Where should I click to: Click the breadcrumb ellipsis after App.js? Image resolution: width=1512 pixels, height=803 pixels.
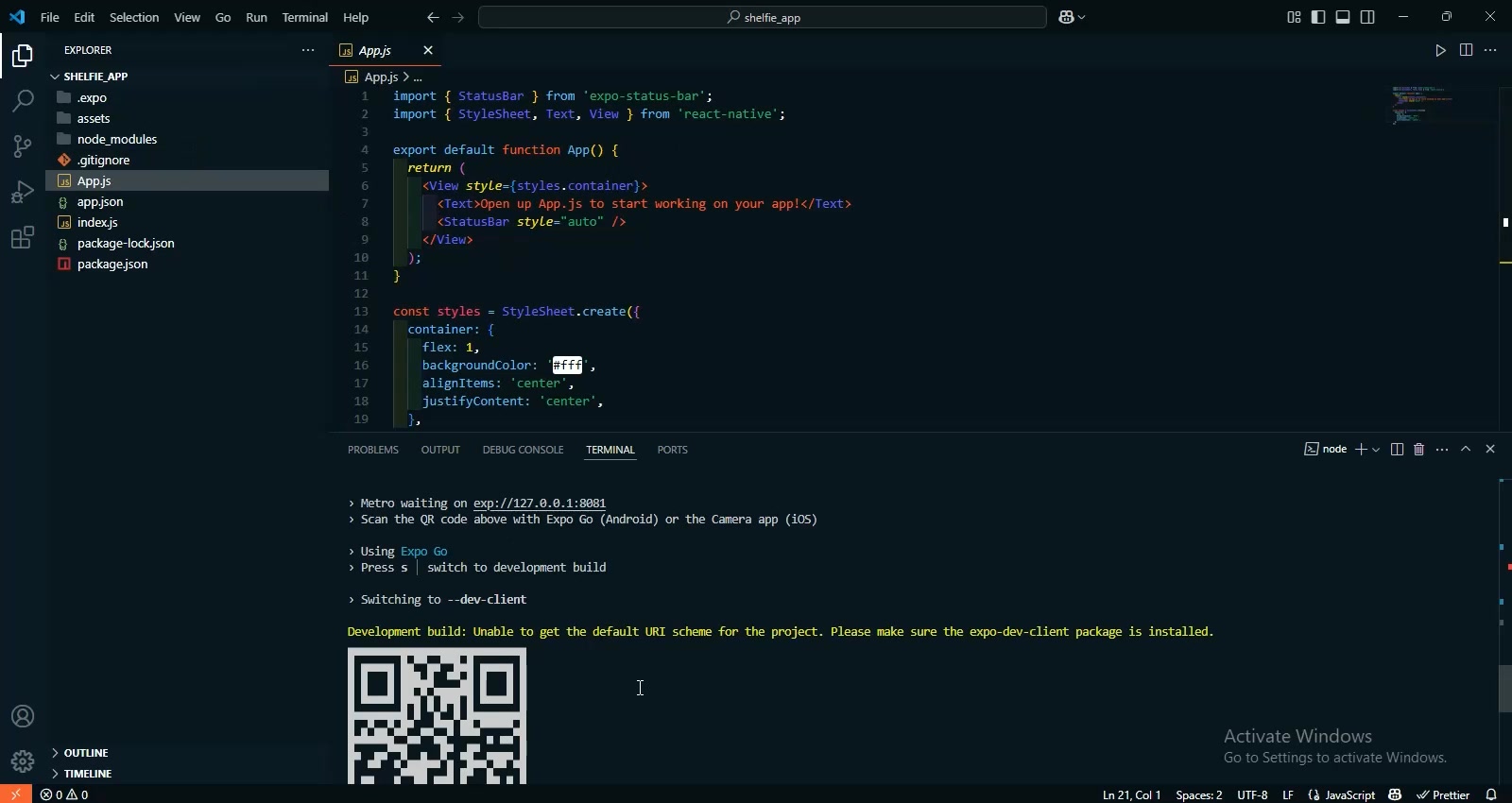coord(418,77)
